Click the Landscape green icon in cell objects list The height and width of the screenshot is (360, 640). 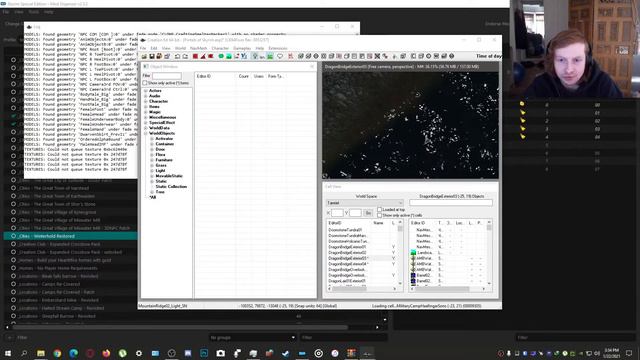click(413, 253)
